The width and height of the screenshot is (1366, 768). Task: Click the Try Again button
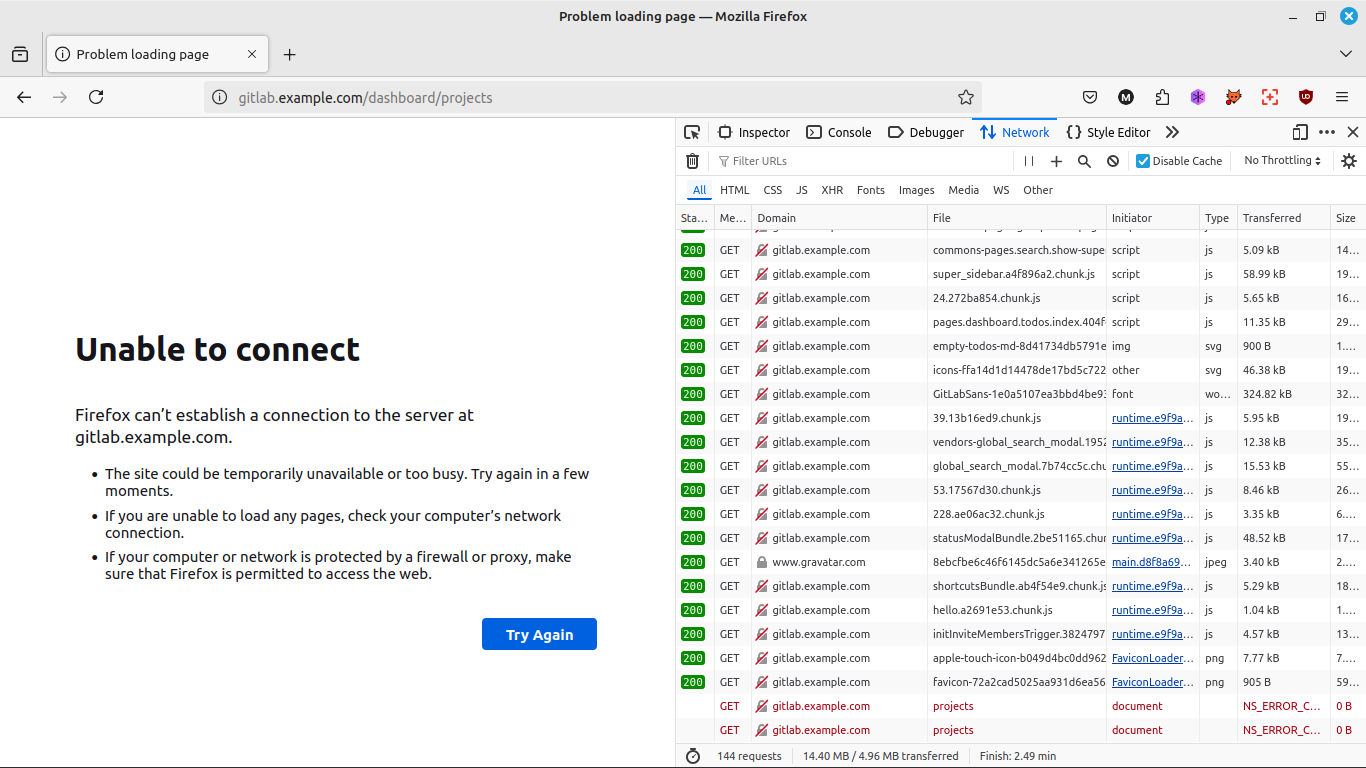[539, 634]
